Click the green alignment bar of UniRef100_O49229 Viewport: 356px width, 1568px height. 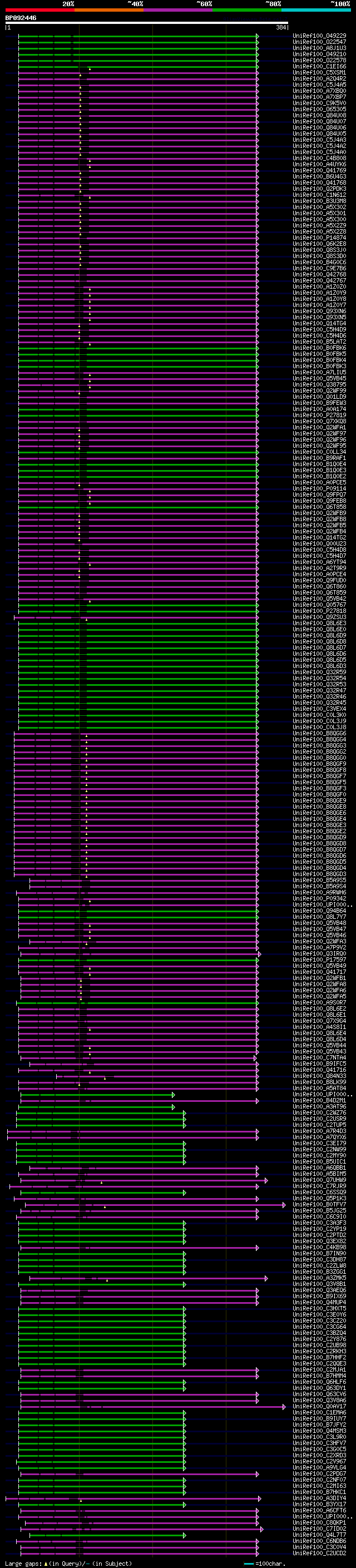[138, 37]
